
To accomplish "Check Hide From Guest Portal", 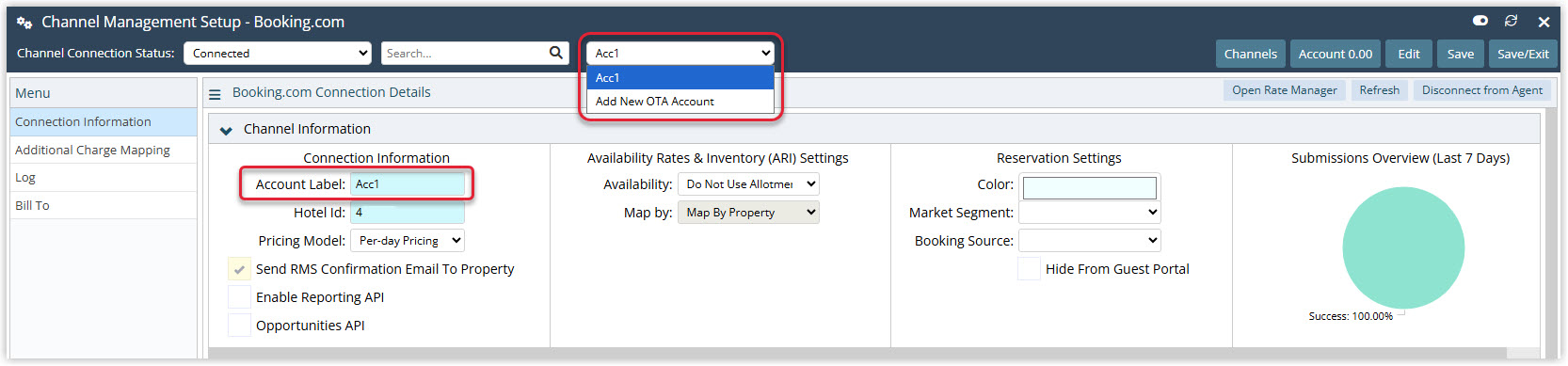I will pyautogui.click(x=1029, y=269).
